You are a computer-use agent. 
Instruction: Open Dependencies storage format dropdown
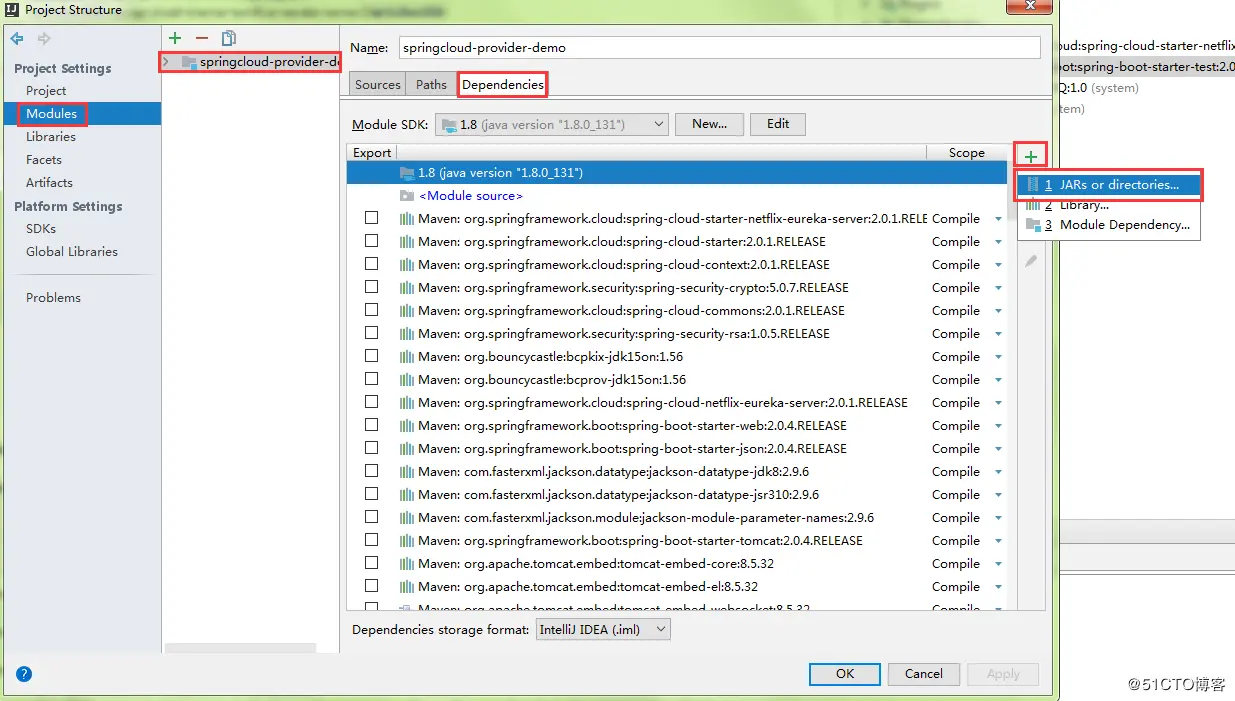pyautogui.click(x=602, y=630)
